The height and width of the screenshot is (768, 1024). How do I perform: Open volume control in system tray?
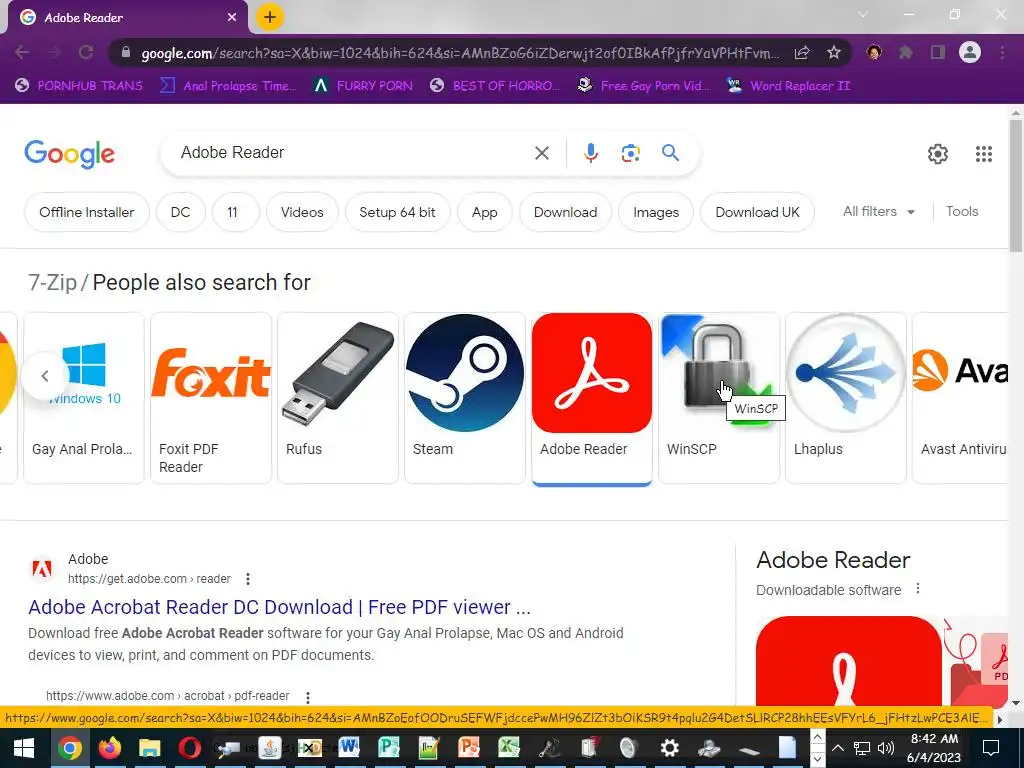coord(886,748)
